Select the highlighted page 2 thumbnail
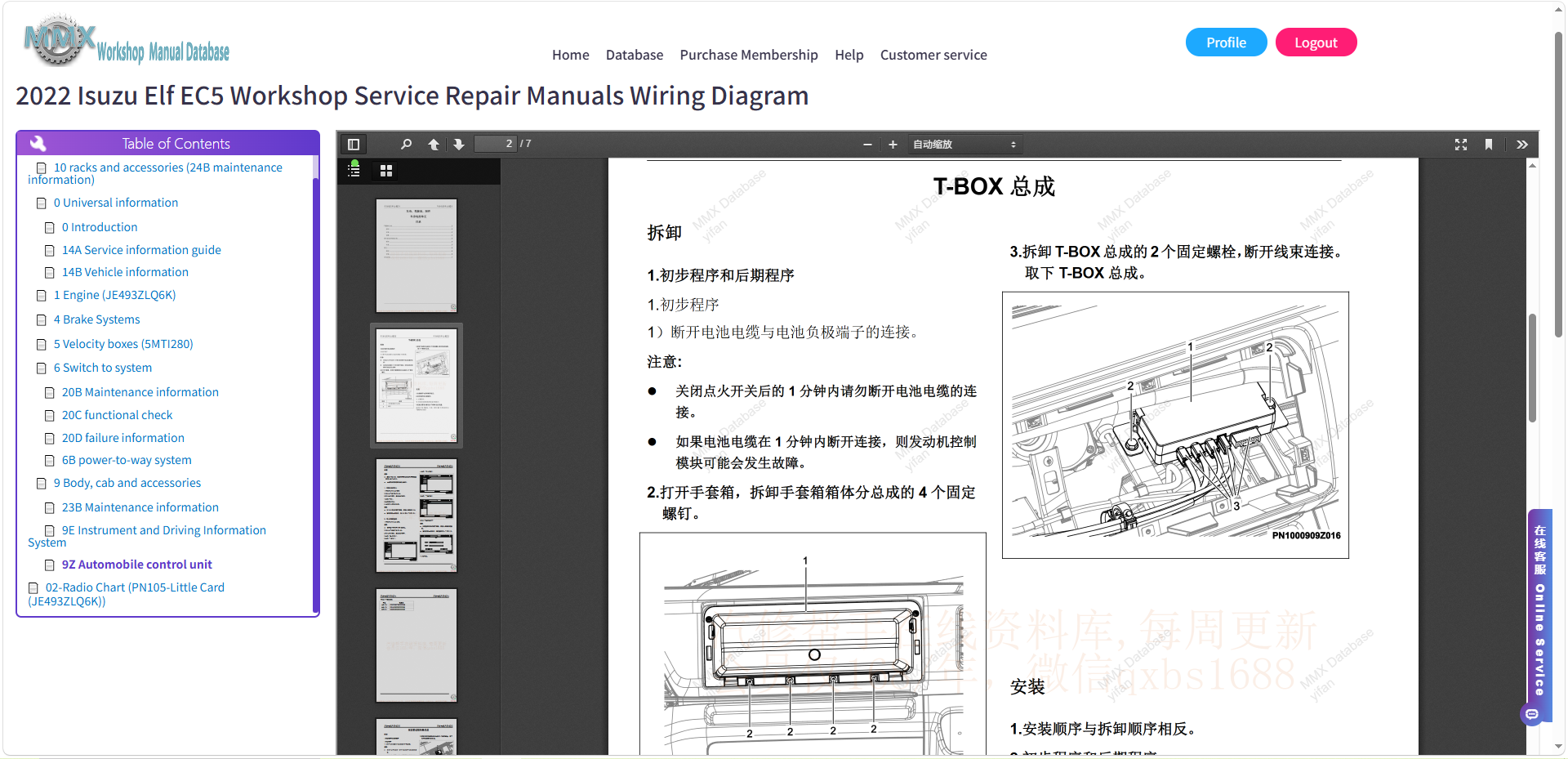The height and width of the screenshot is (759, 1568). pyautogui.click(x=416, y=386)
